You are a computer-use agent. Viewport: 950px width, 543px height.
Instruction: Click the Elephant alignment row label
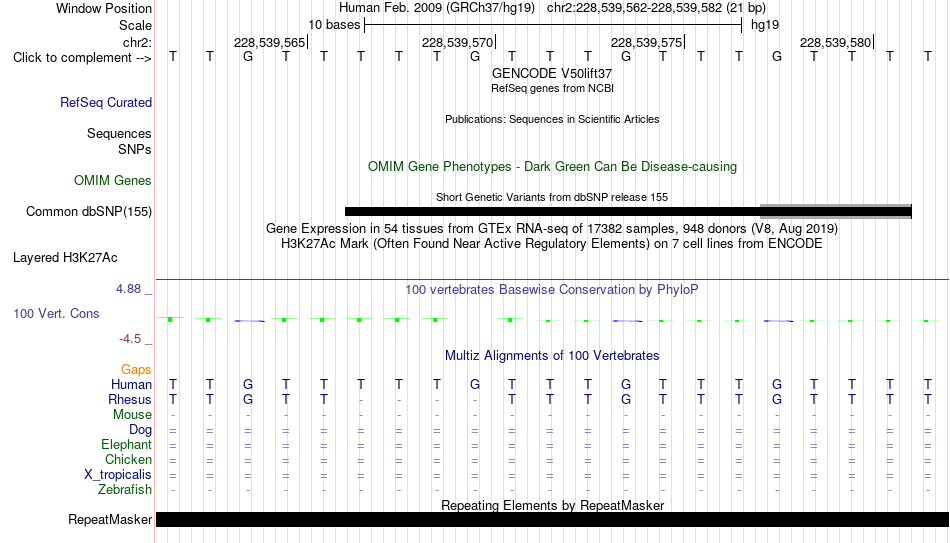pos(127,445)
